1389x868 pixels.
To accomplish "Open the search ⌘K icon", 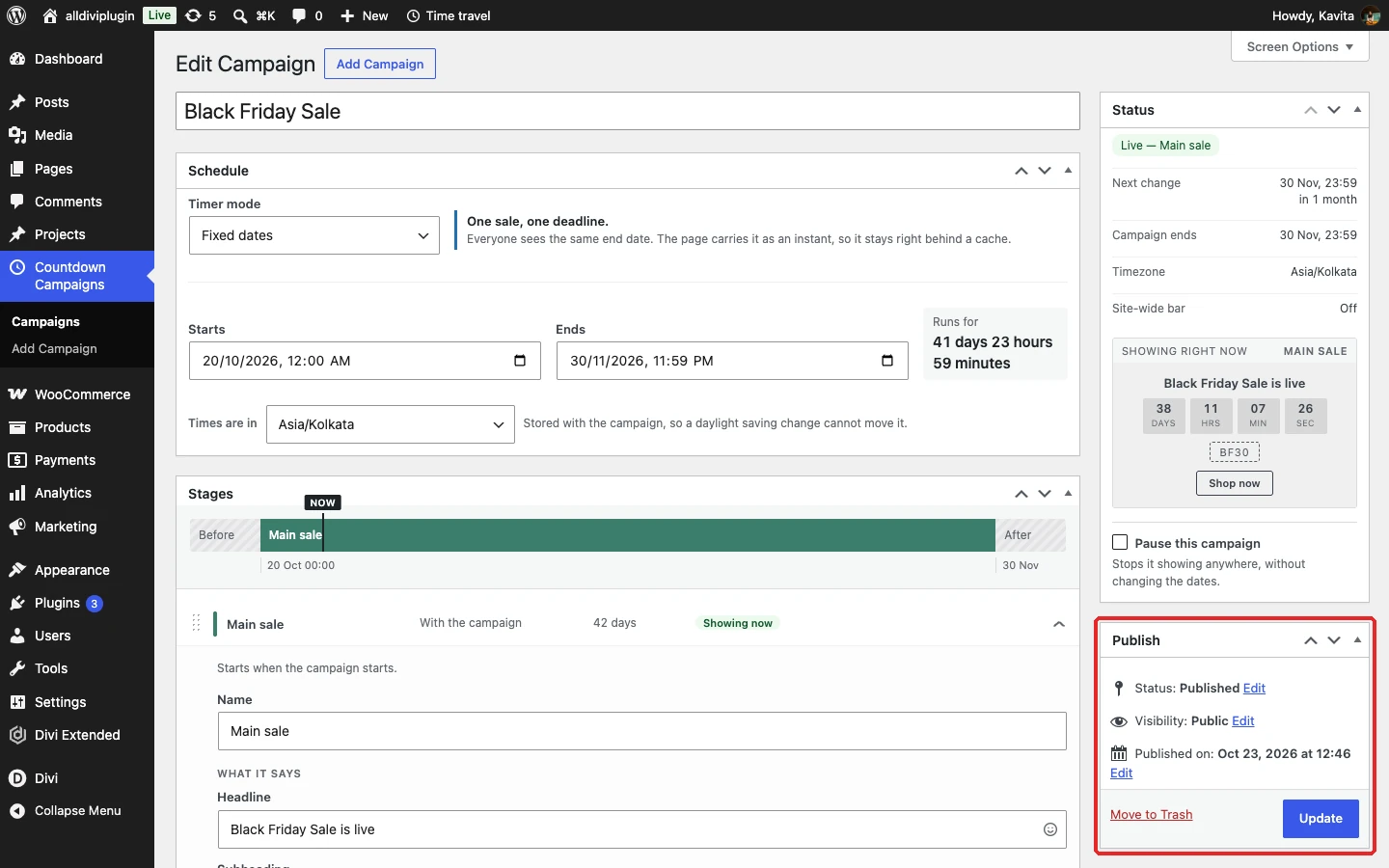I will 254,15.
